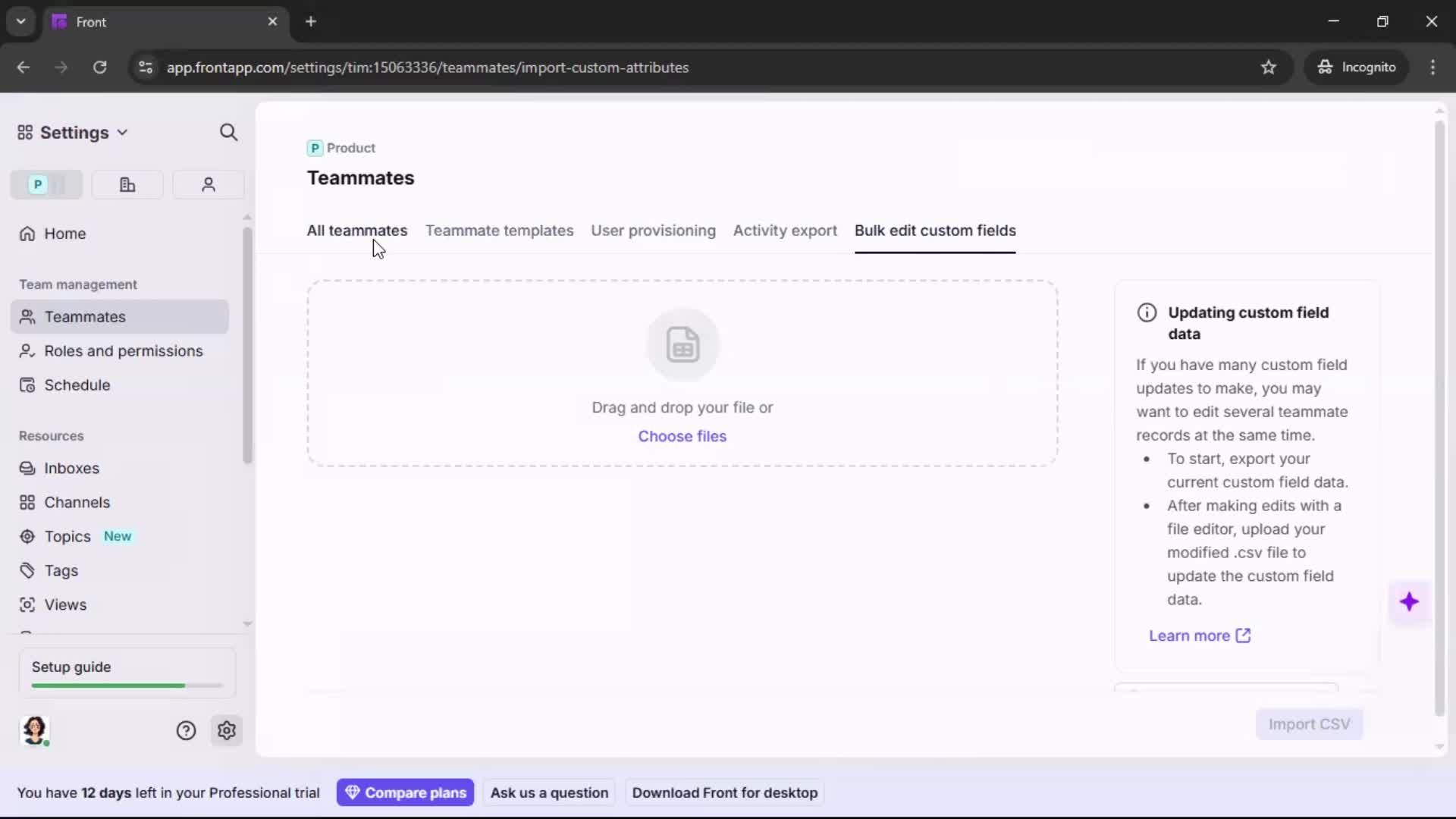
Task: Open personal settings via the person icon
Action: [208, 184]
